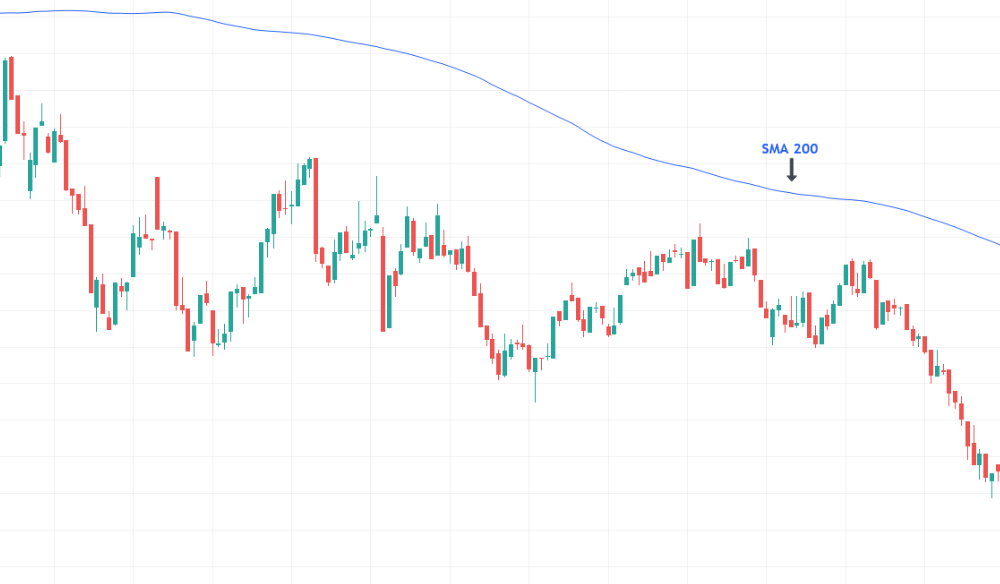Click the black down arrow under SMA 200
1000x584 pixels.
click(791, 170)
